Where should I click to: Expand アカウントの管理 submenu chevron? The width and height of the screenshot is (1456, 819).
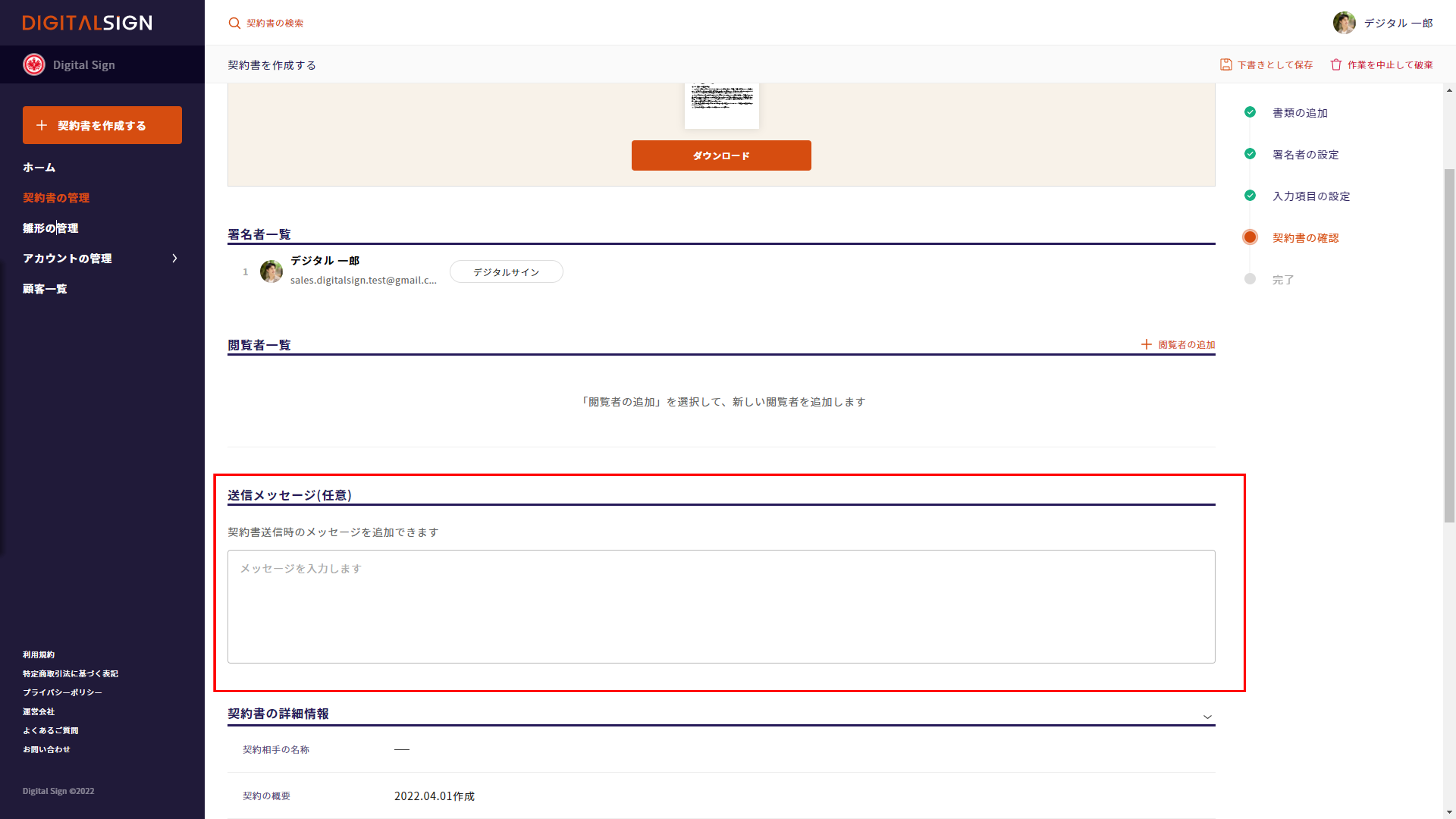point(175,258)
